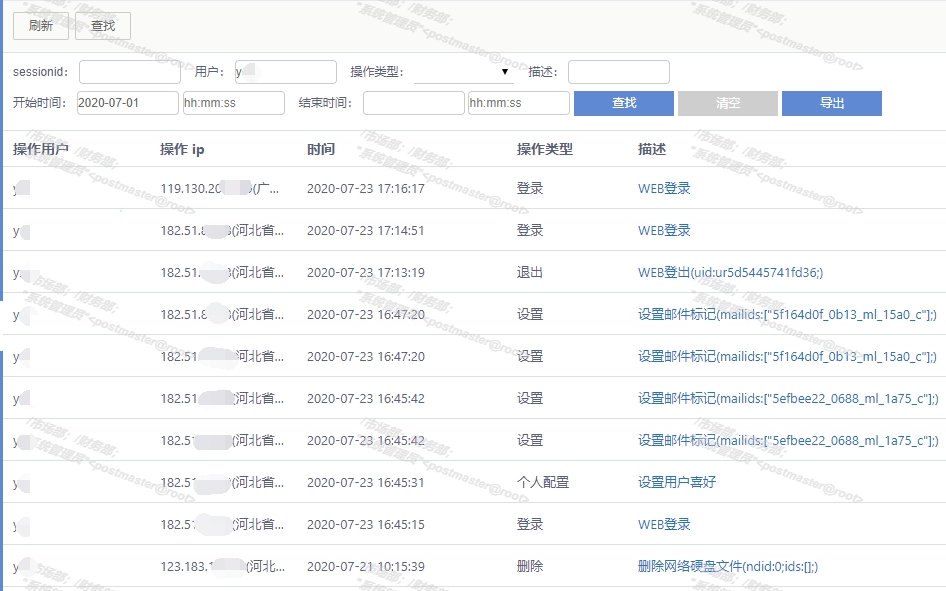
Task: Click the 操作用户 column header
Action: coord(41,149)
